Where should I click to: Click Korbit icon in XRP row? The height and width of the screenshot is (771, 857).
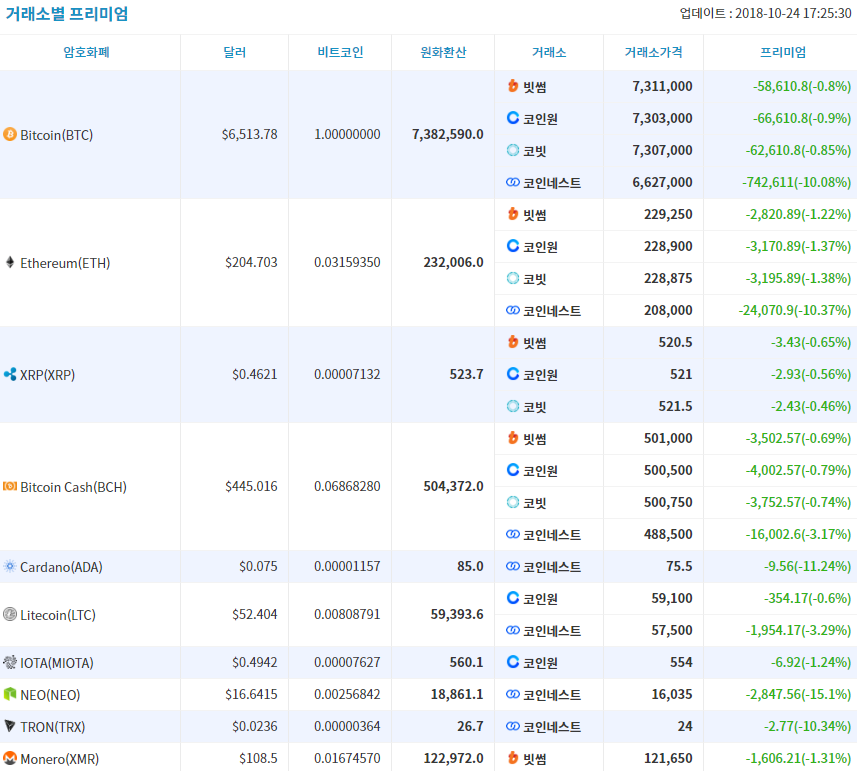(513, 406)
